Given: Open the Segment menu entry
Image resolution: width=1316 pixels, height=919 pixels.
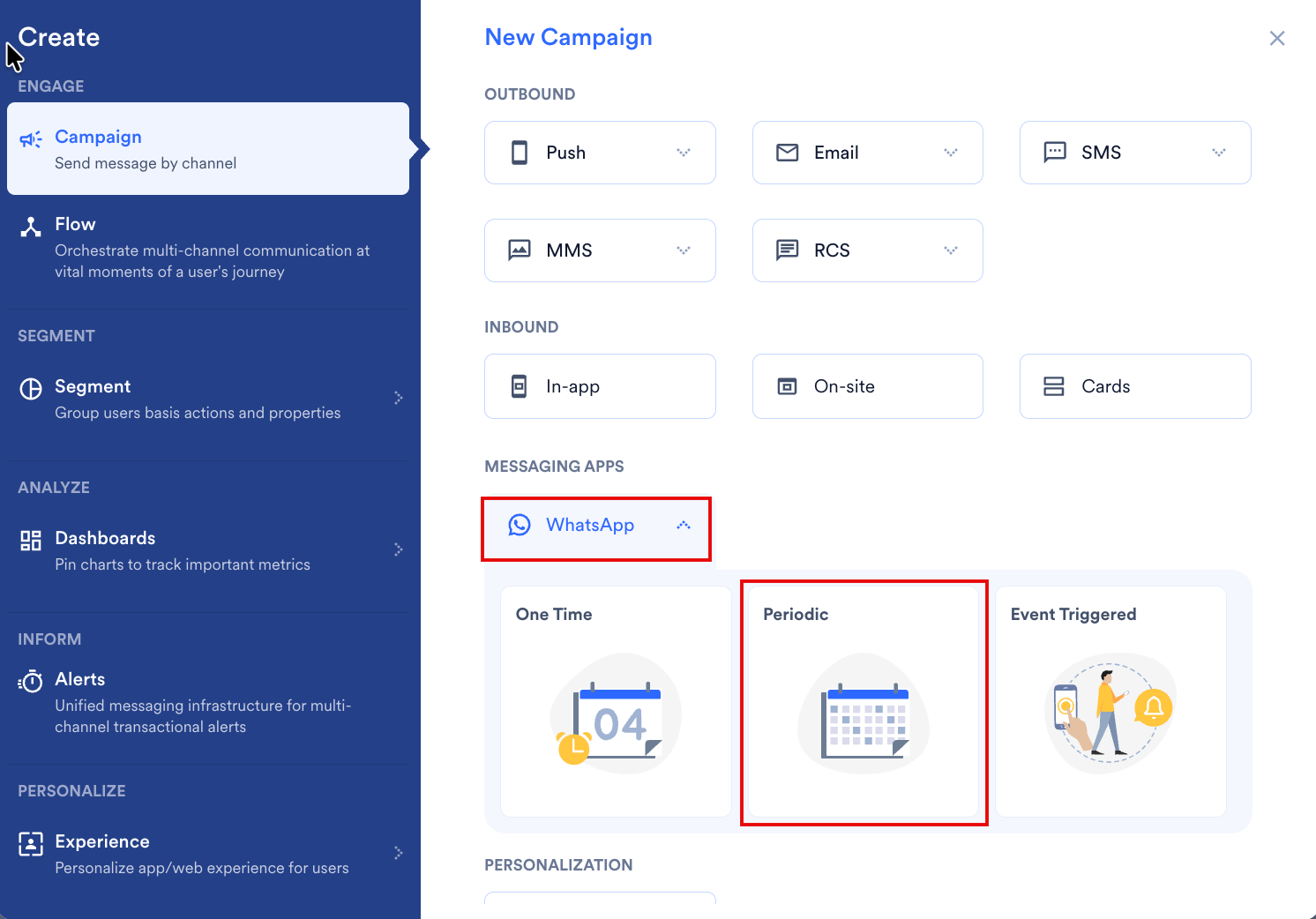Looking at the screenshot, I should tap(208, 399).
